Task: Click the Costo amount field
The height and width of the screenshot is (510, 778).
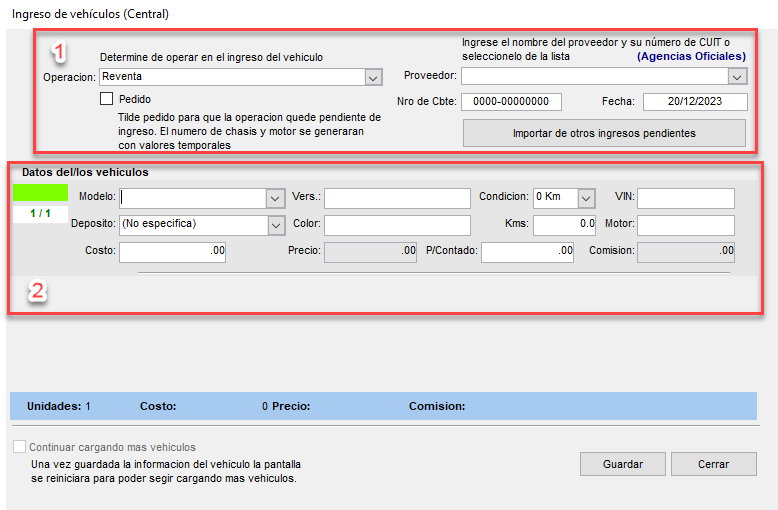Action: coord(172,252)
